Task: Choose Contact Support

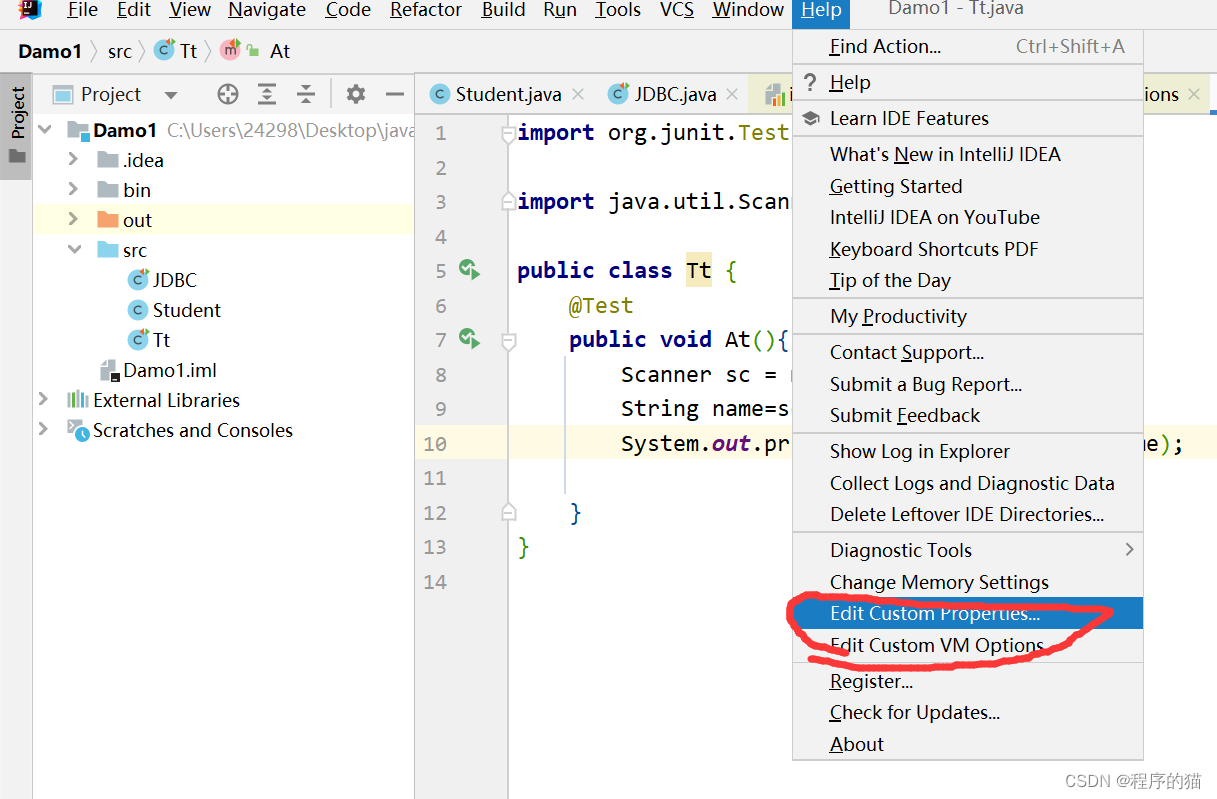Action: [x=968, y=352]
